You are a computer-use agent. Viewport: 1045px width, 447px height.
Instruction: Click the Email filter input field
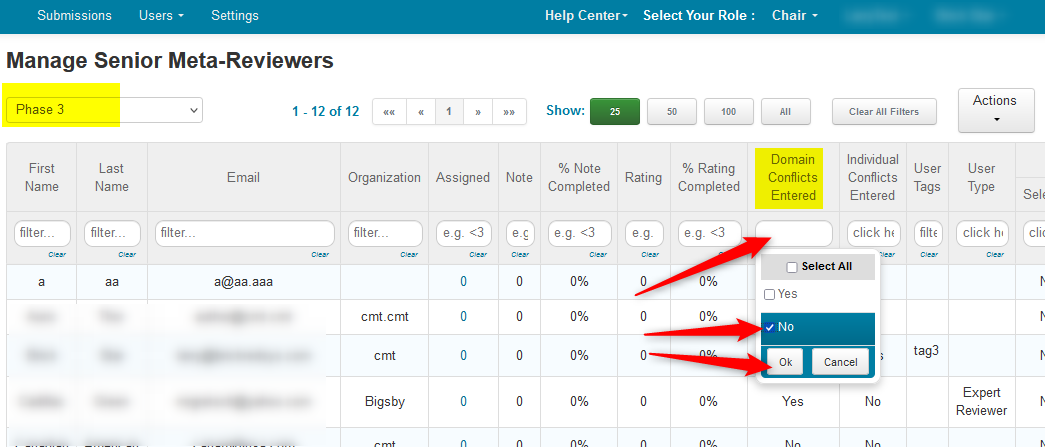click(244, 233)
